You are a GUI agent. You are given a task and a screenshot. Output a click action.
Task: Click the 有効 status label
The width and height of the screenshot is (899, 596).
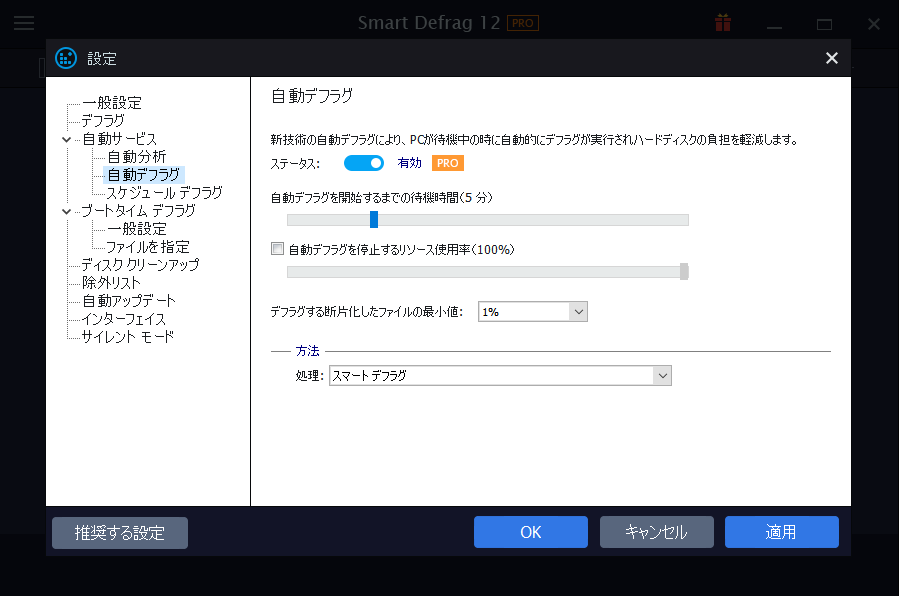pyautogui.click(x=409, y=163)
